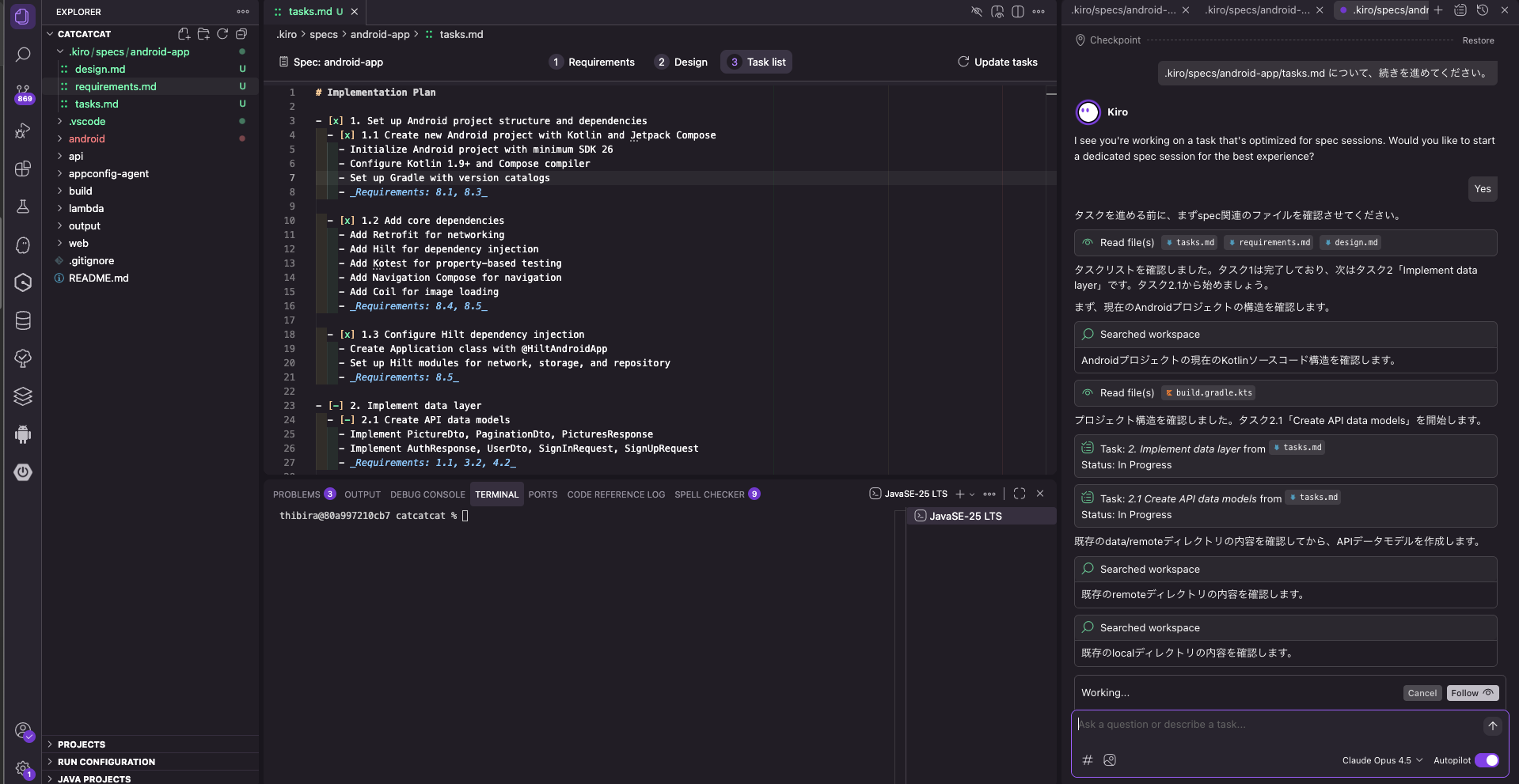Toggle the crossed-out eye visibility icon in editor toolbar
1519x784 pixels.
click(977, 12)
